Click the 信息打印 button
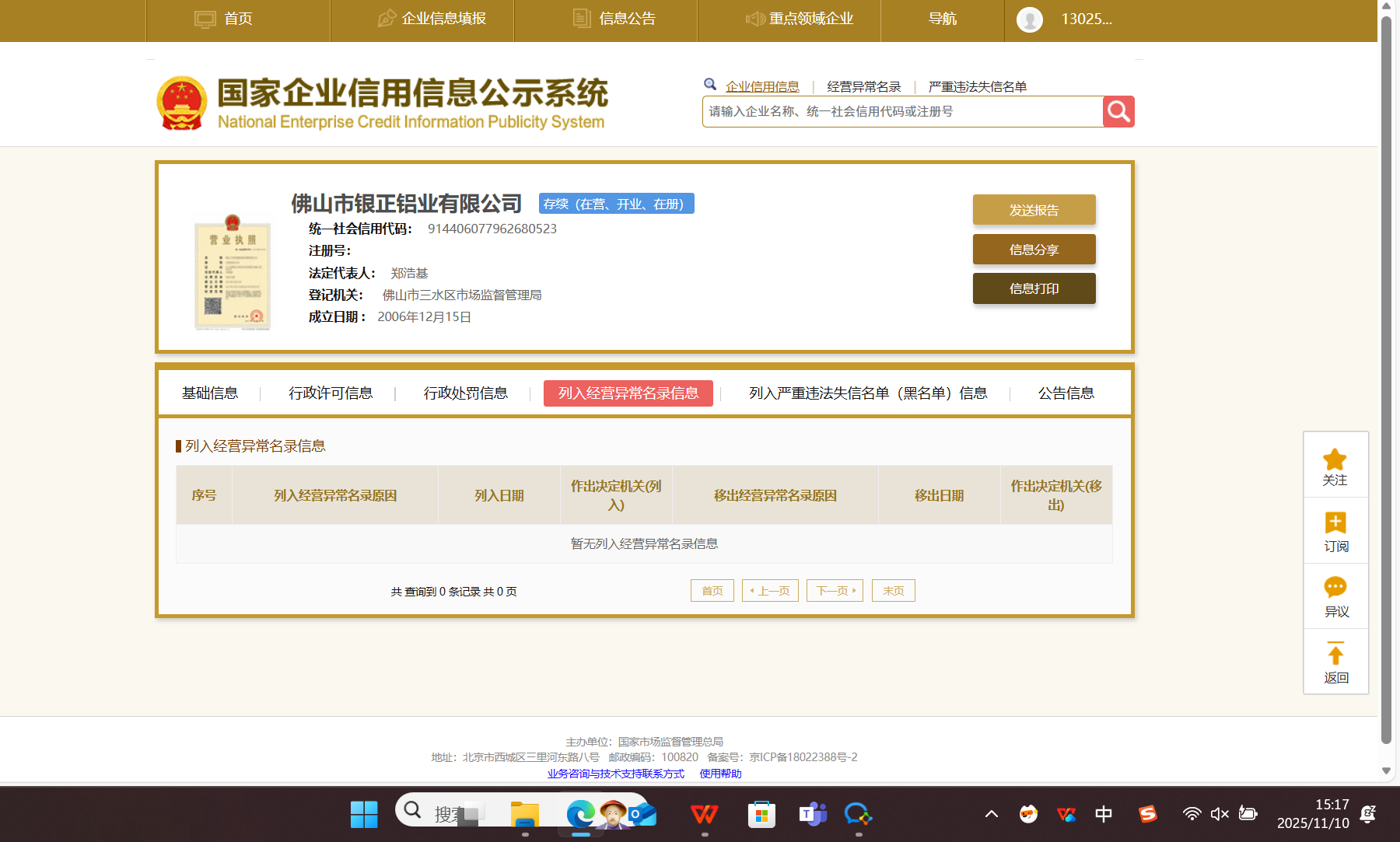 [x=1034, y=288]
